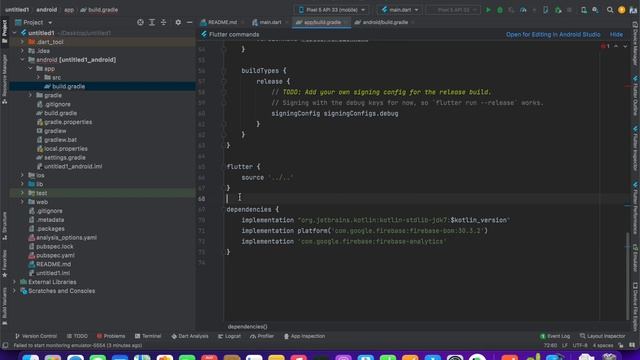Click the red error indicator in editor corner

click(605, 46)
